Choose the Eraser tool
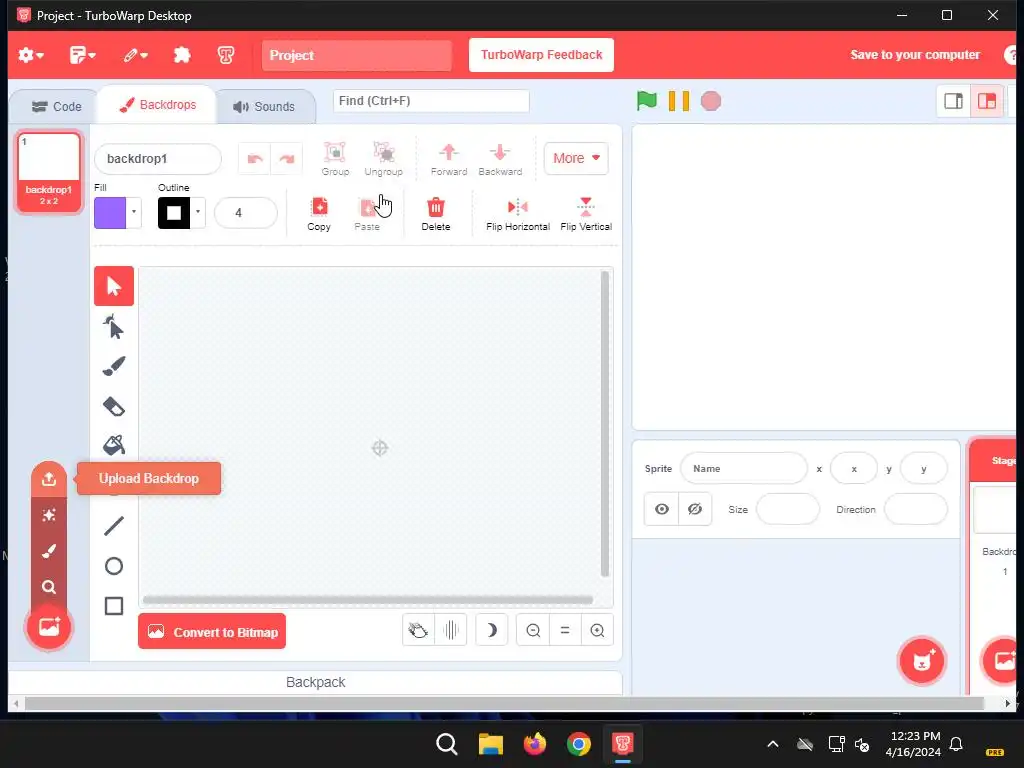Viewport: 1024px width, 768px height. 114,406
